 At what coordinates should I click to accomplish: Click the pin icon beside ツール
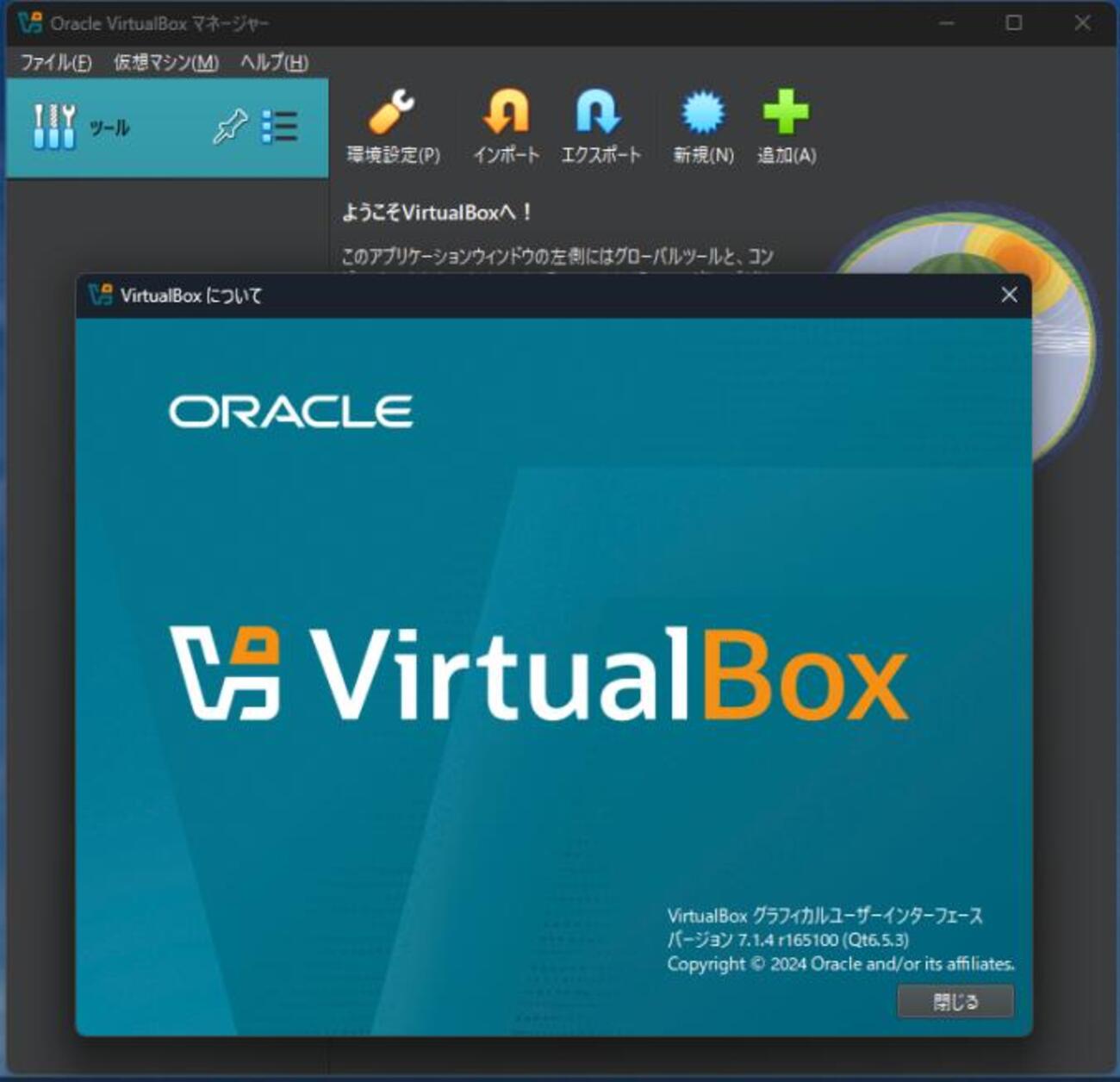click(x=229, y=127)
